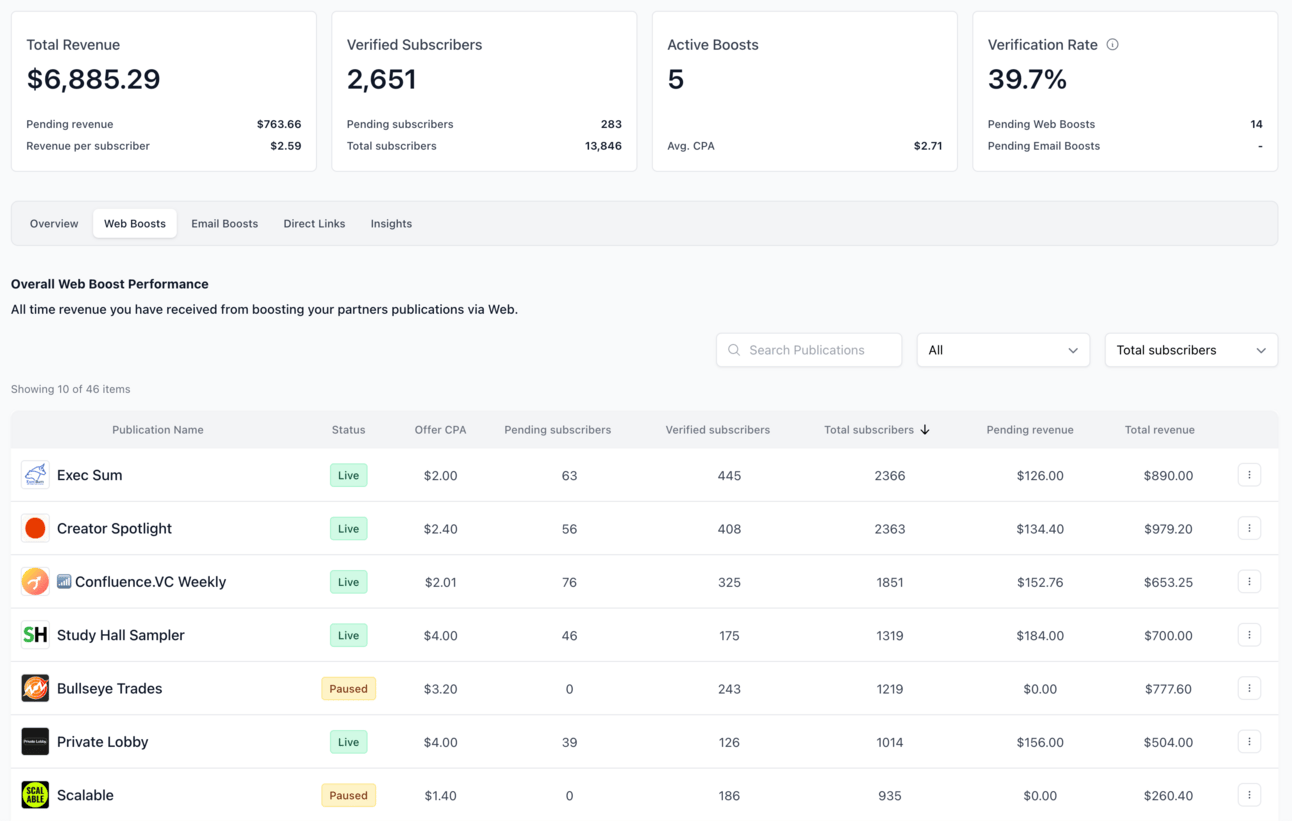Click the Confluence.VC Weekly orange logo
The image size is (1292, 821).
point(35,582)
